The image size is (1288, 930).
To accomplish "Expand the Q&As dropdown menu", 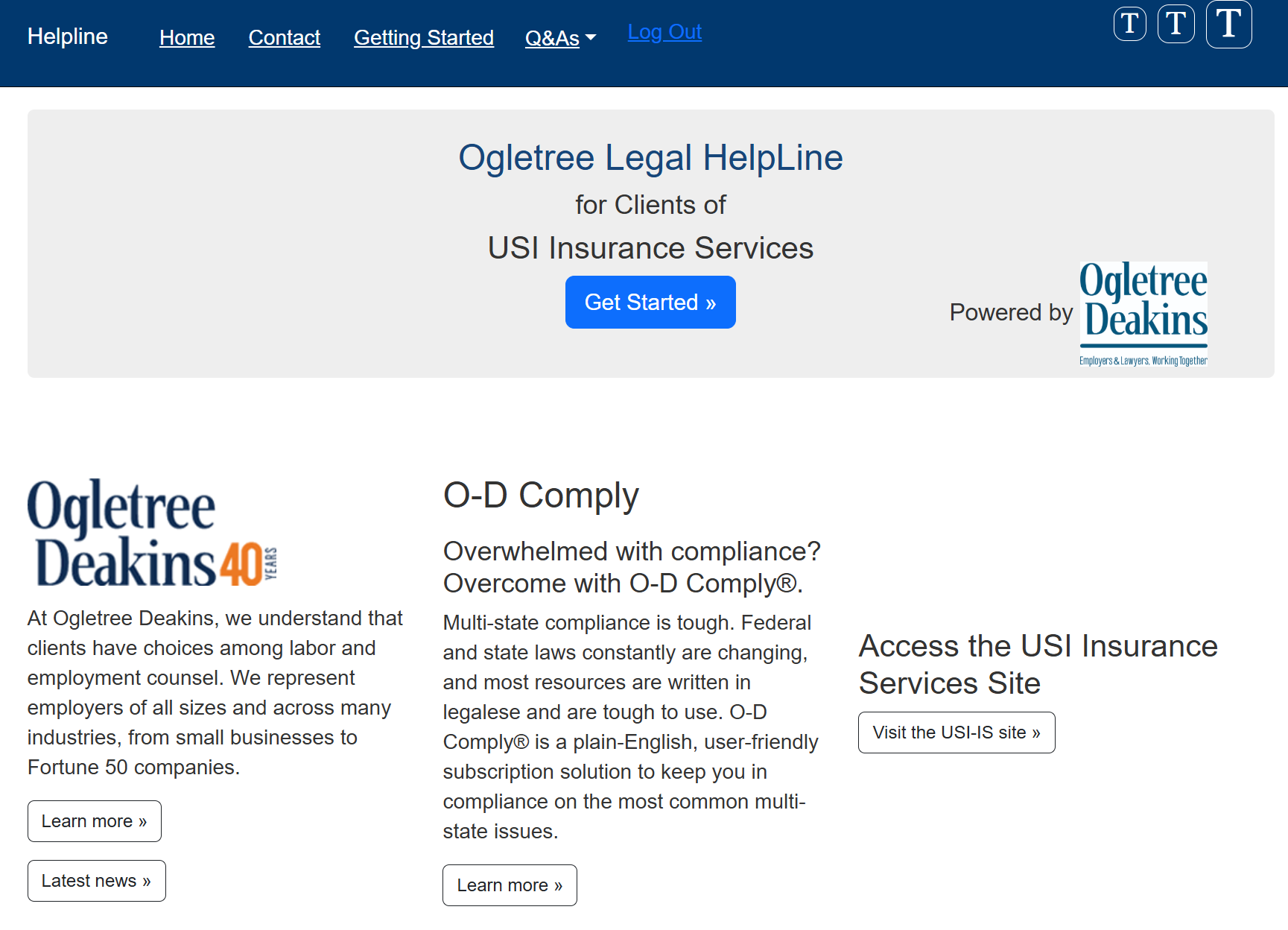I will click(x=560, y=38).
